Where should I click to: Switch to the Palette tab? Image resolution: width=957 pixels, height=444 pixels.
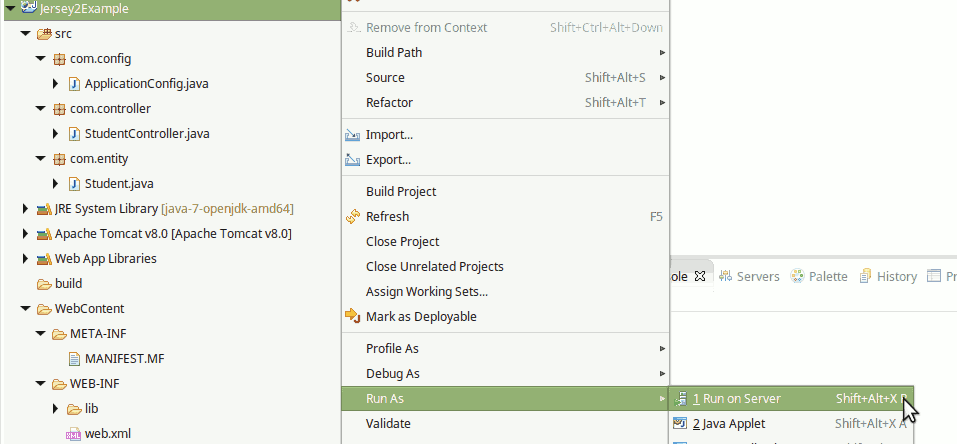(x=819, y=276)
